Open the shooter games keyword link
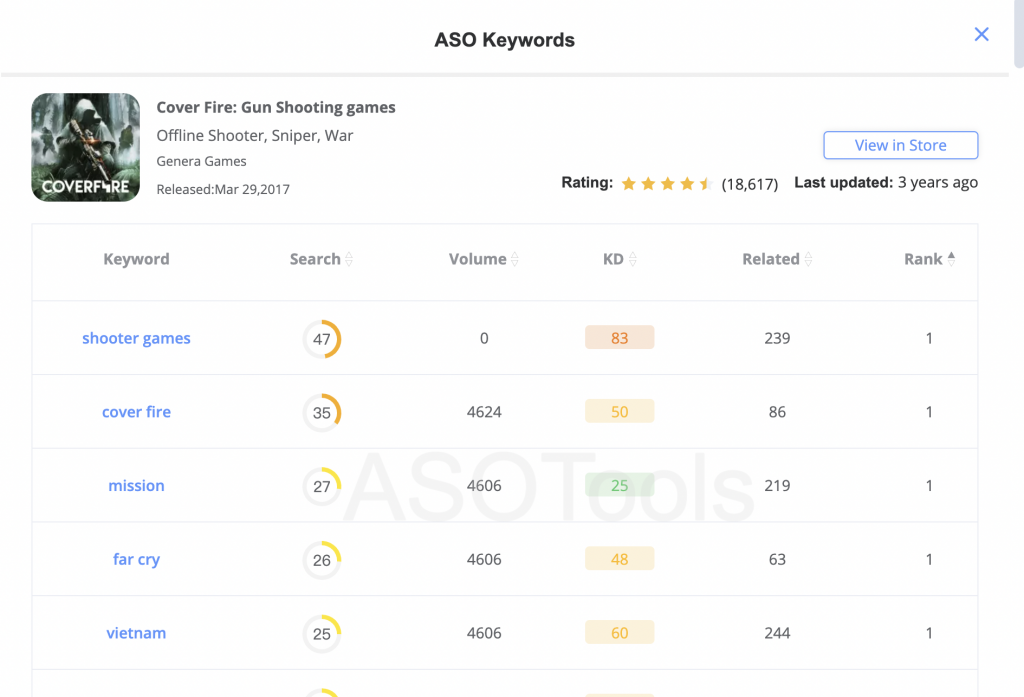 tap(136, 338)
